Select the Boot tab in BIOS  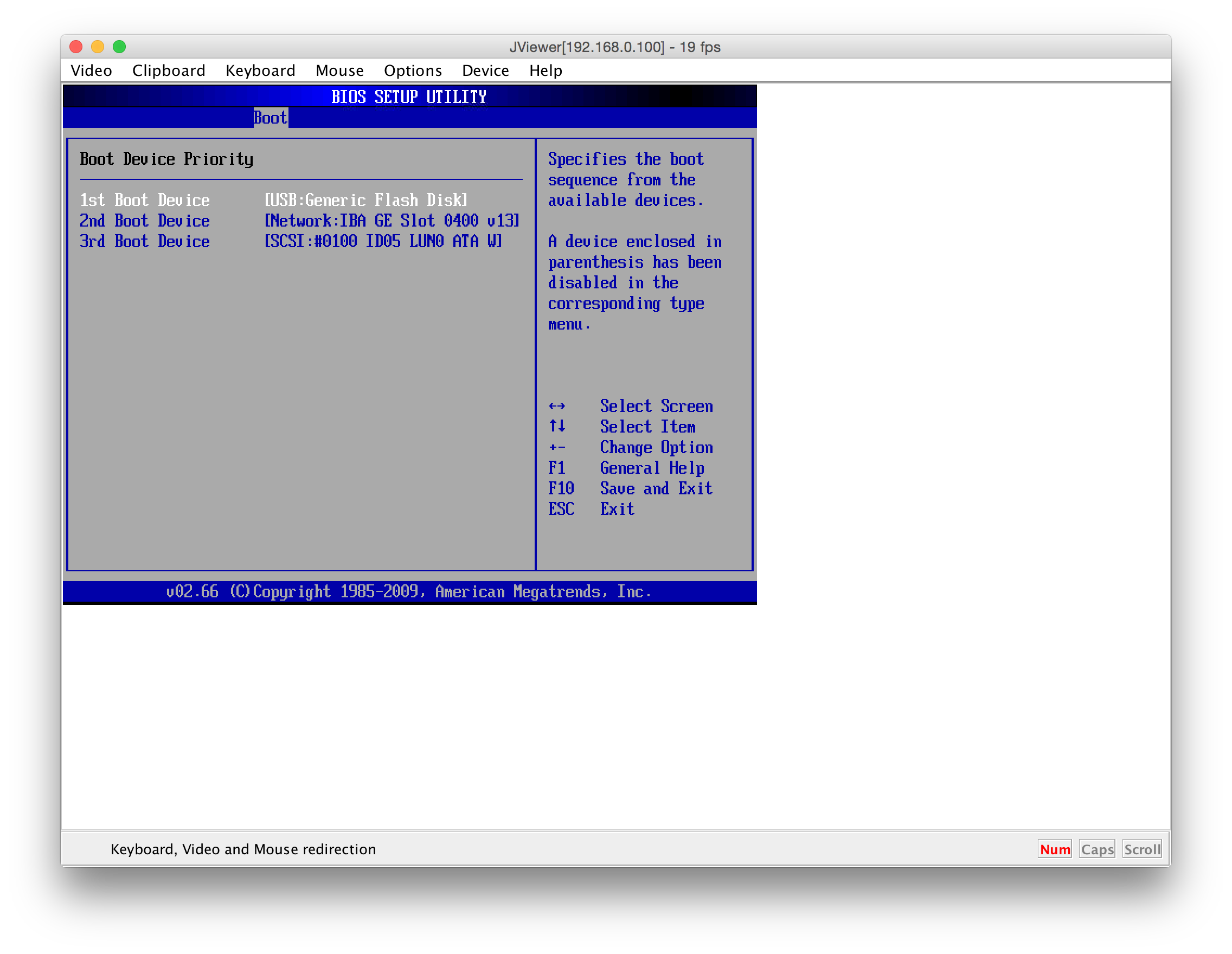[271, 118]
